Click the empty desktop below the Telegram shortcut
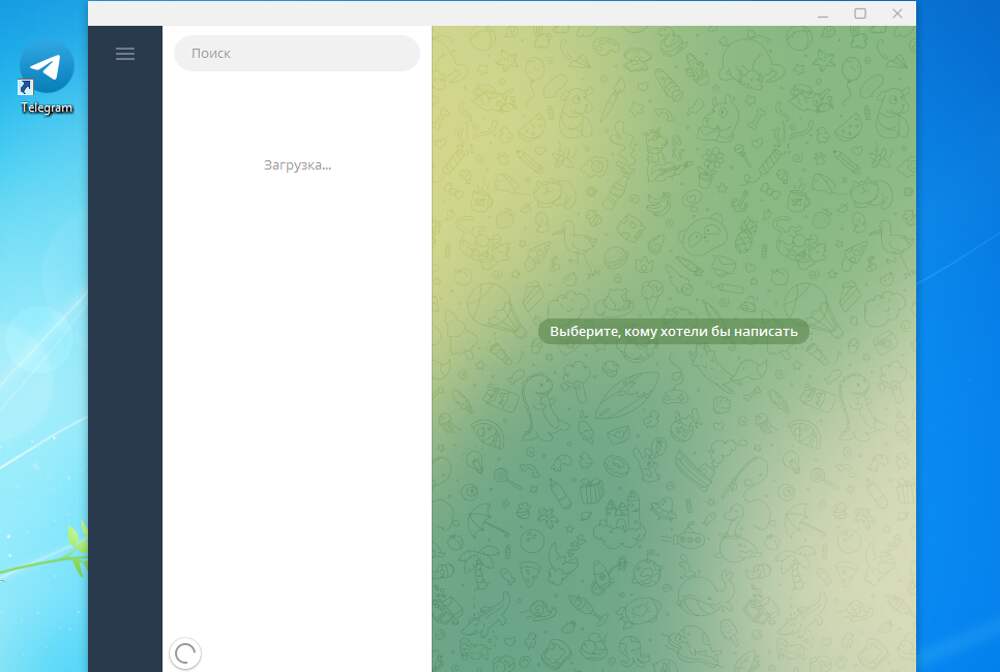 pos(45,250)
